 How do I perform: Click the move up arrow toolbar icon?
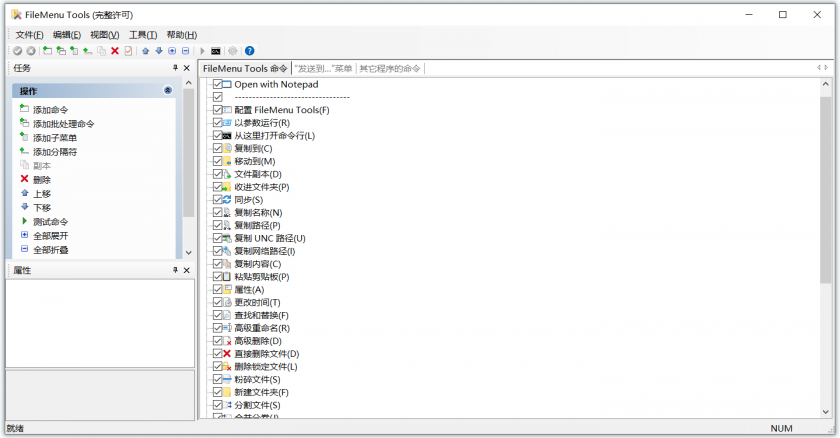(145, 50)
